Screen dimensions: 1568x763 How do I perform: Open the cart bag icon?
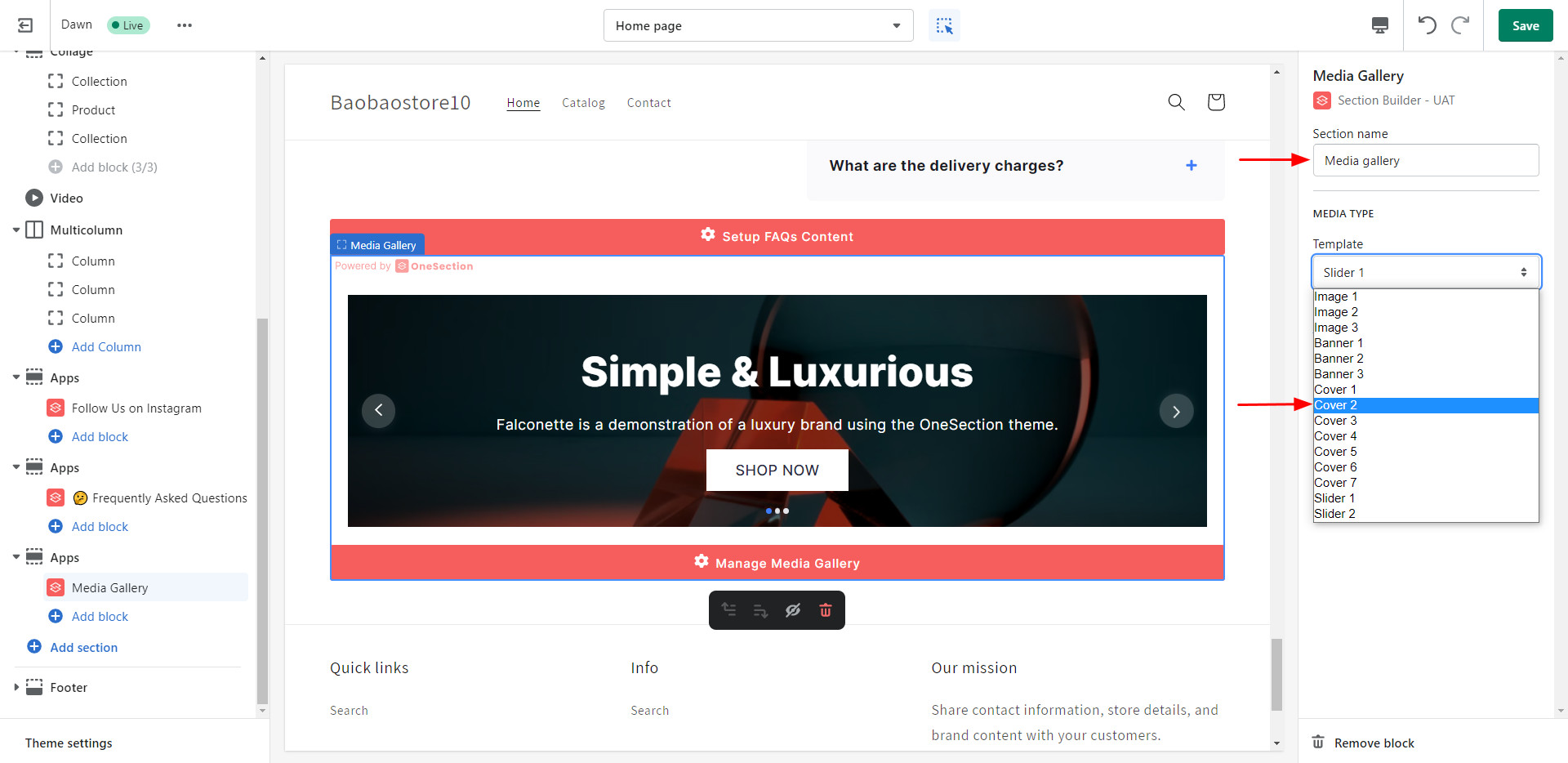(x=1216, y=102)
